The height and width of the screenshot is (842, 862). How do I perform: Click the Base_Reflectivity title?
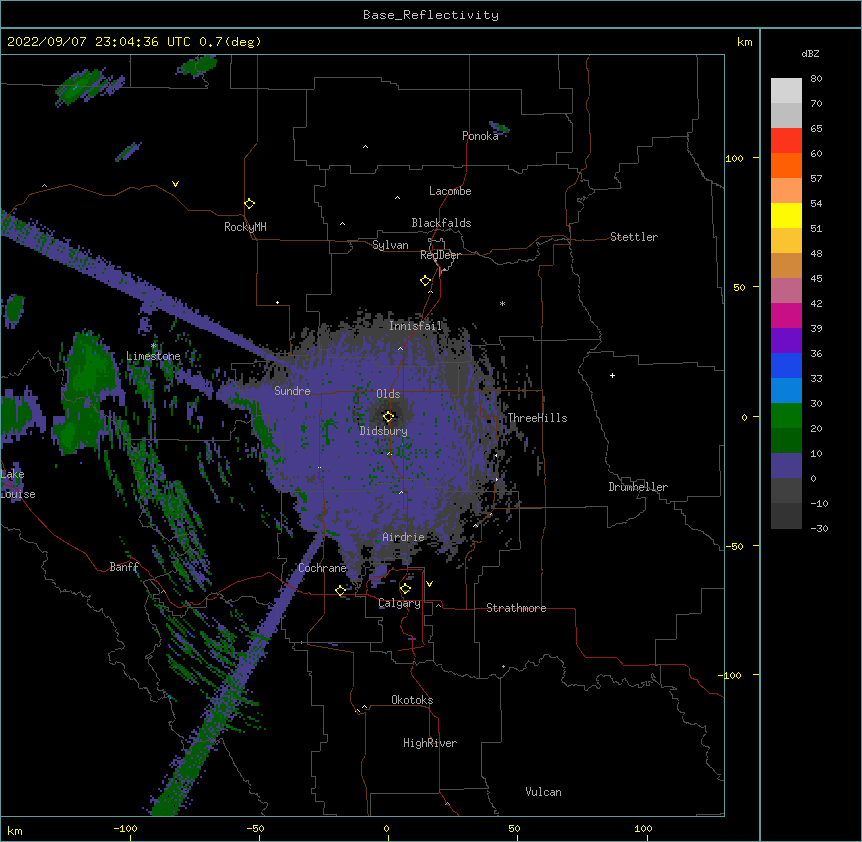pyautogui.click(x=431, y=15)
